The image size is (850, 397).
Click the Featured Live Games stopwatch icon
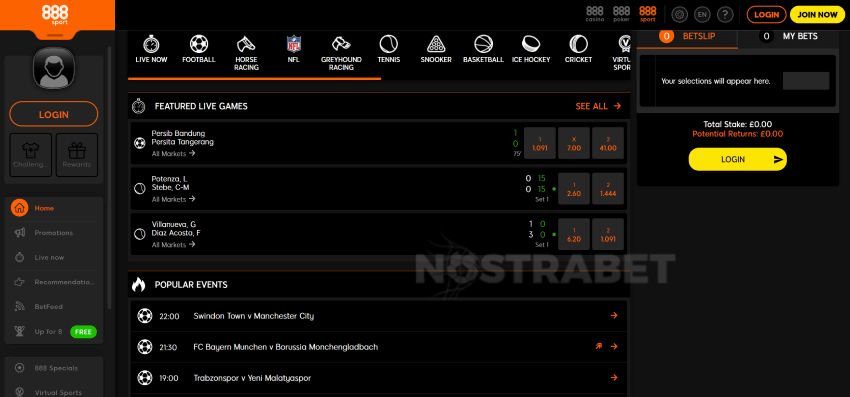point(139,106)
